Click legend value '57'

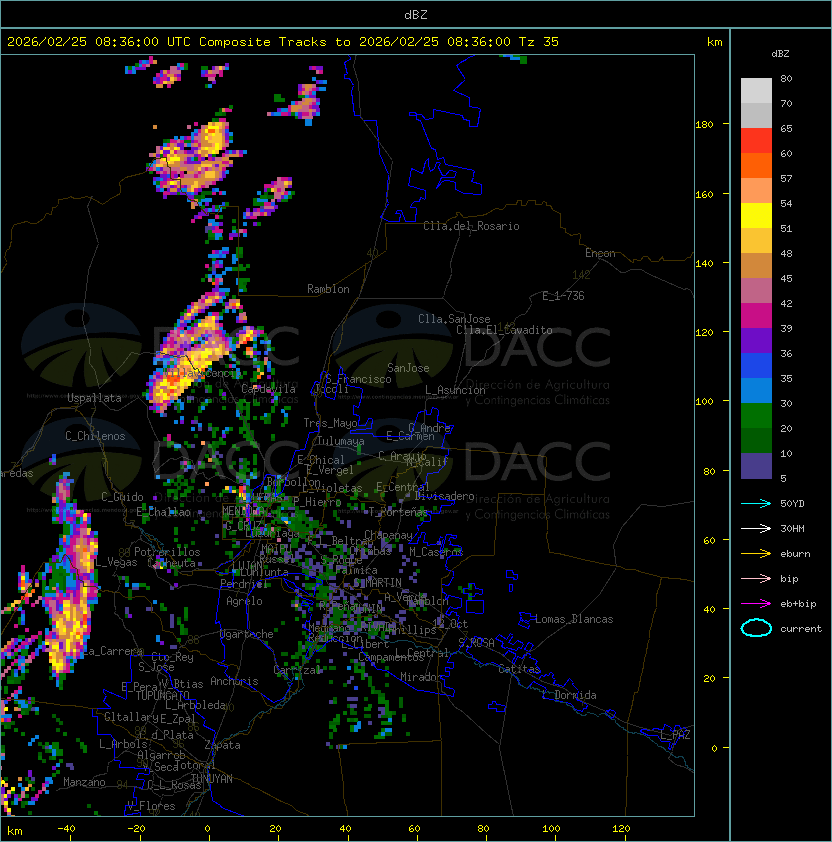786,178
